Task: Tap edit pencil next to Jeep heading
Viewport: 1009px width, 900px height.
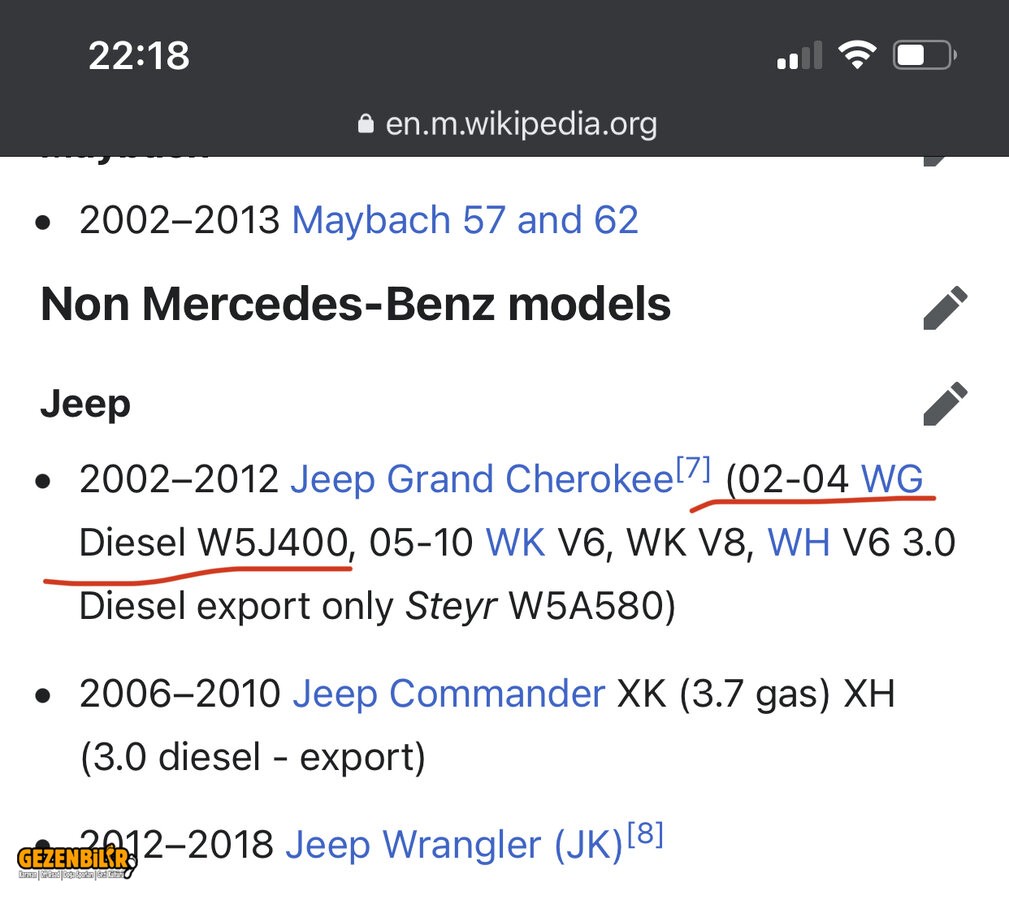Action: tap(945, 404)
